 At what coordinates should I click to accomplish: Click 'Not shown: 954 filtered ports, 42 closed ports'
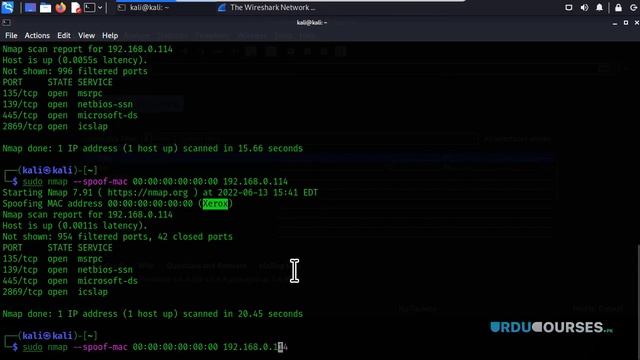point(118,237)
